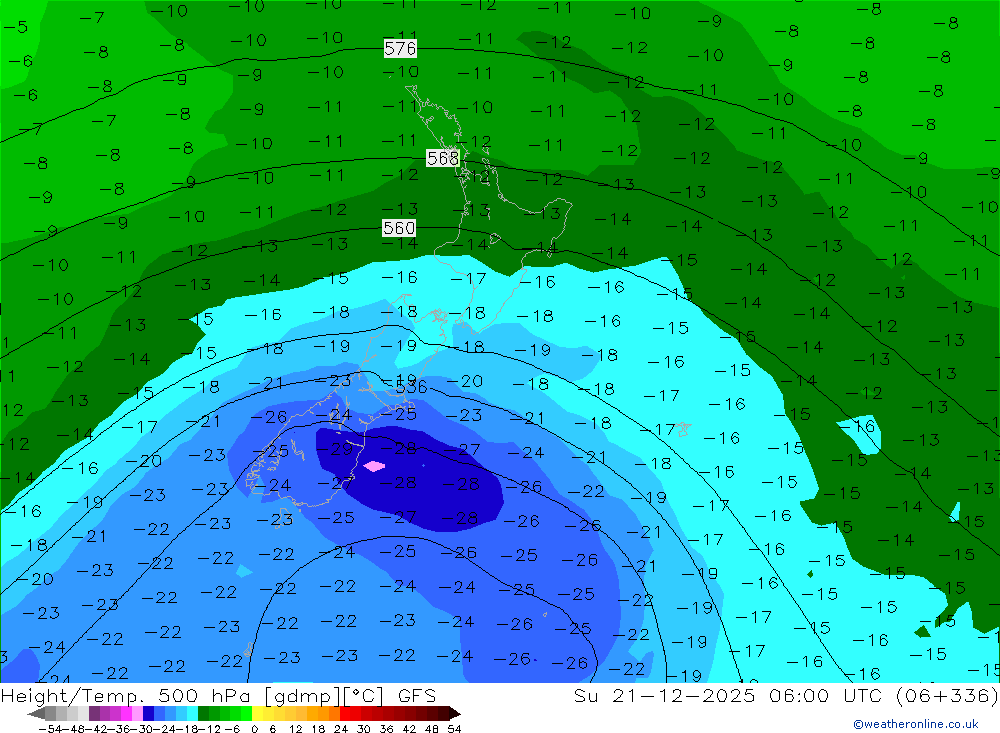Click the bright yellow swatch above 0
Screen dimensions: 1000x733
click(258, 714)
